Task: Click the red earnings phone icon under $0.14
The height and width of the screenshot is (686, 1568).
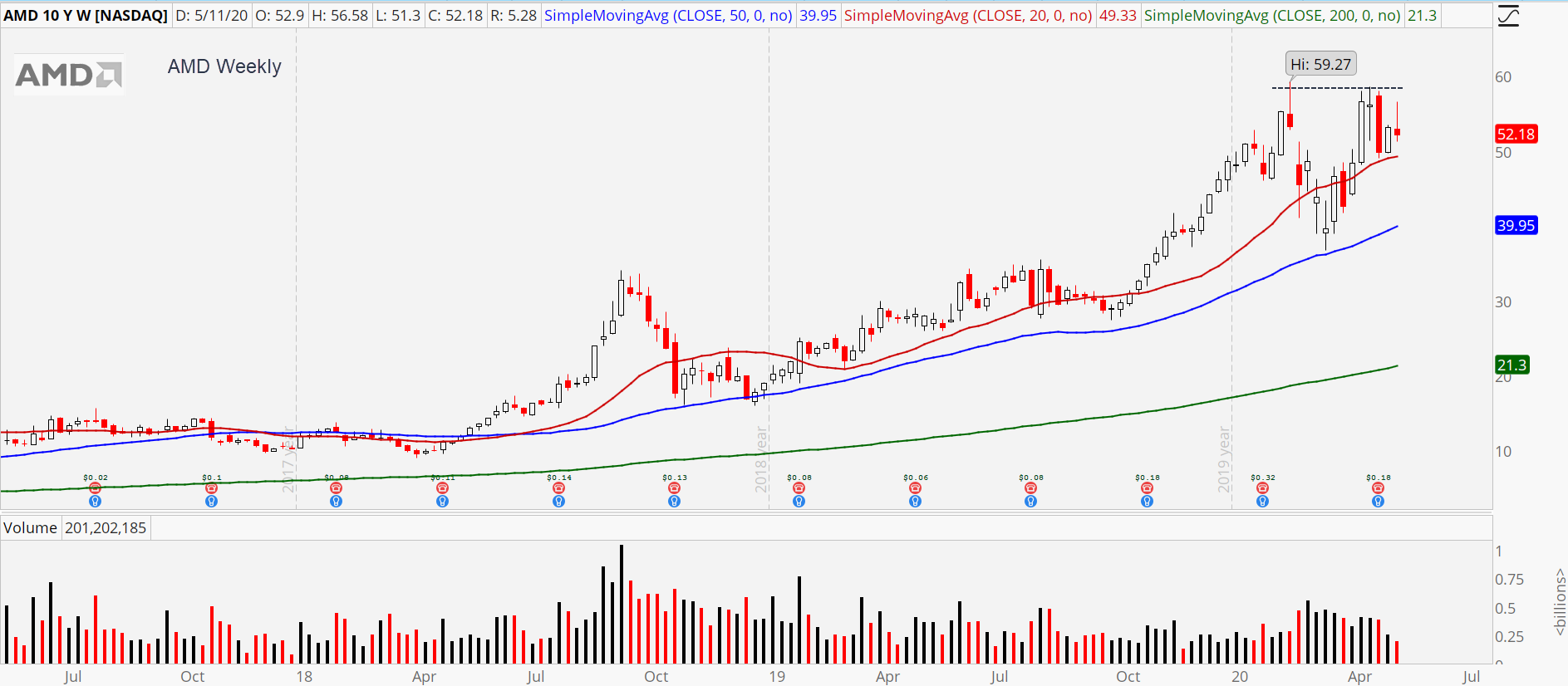Action: point(558,488)
